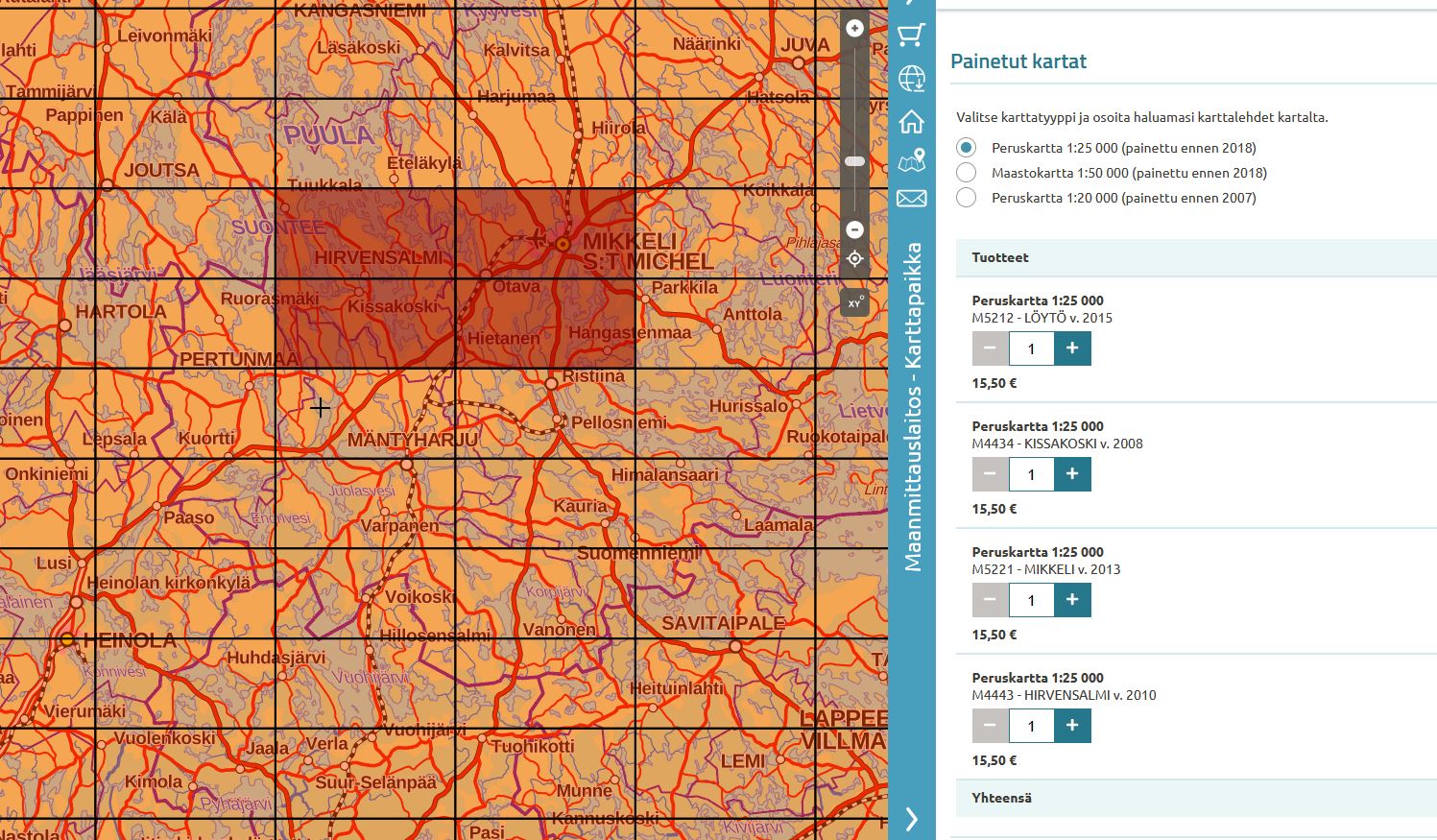This screenshot has width=1437, height=840.
Task: Go to home via house icon
Action: click(911, 121)
